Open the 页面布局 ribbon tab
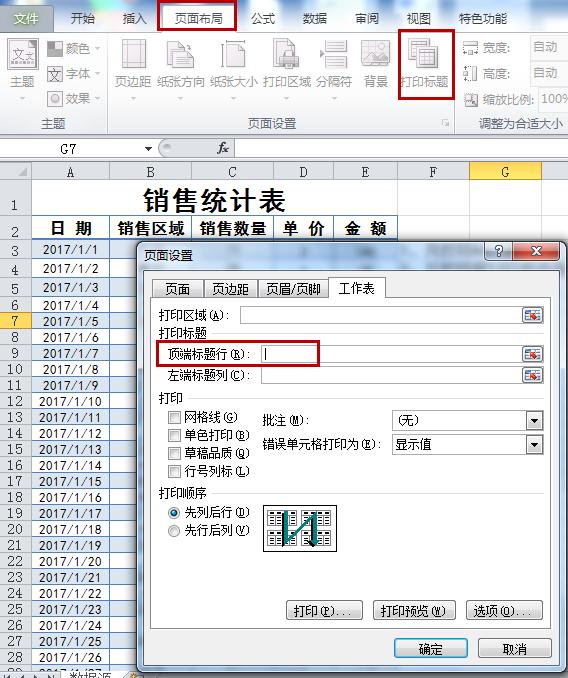The width and height of the screenshot is (568, 678). 198,18
